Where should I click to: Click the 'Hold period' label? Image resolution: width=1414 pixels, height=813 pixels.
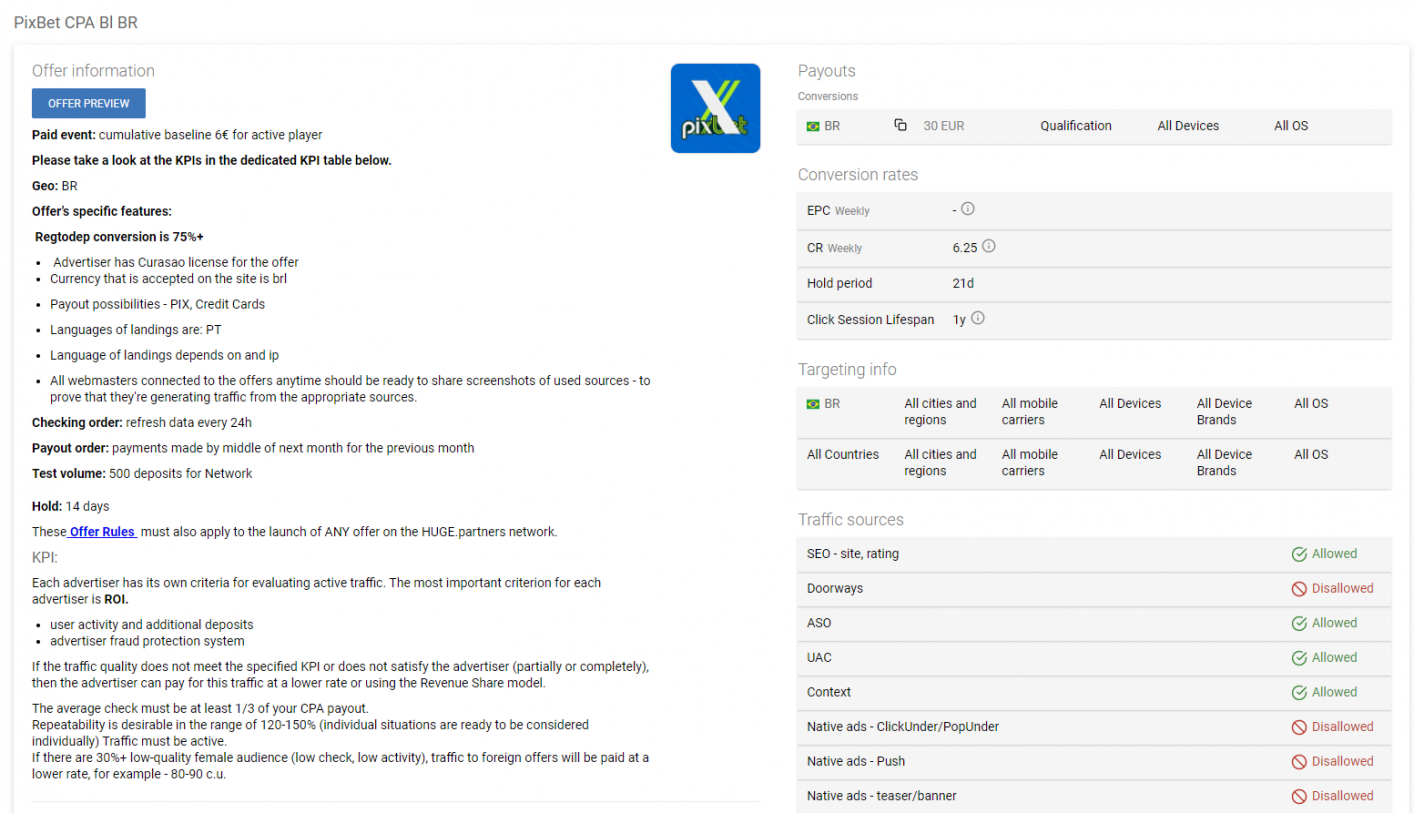(840, 283)
